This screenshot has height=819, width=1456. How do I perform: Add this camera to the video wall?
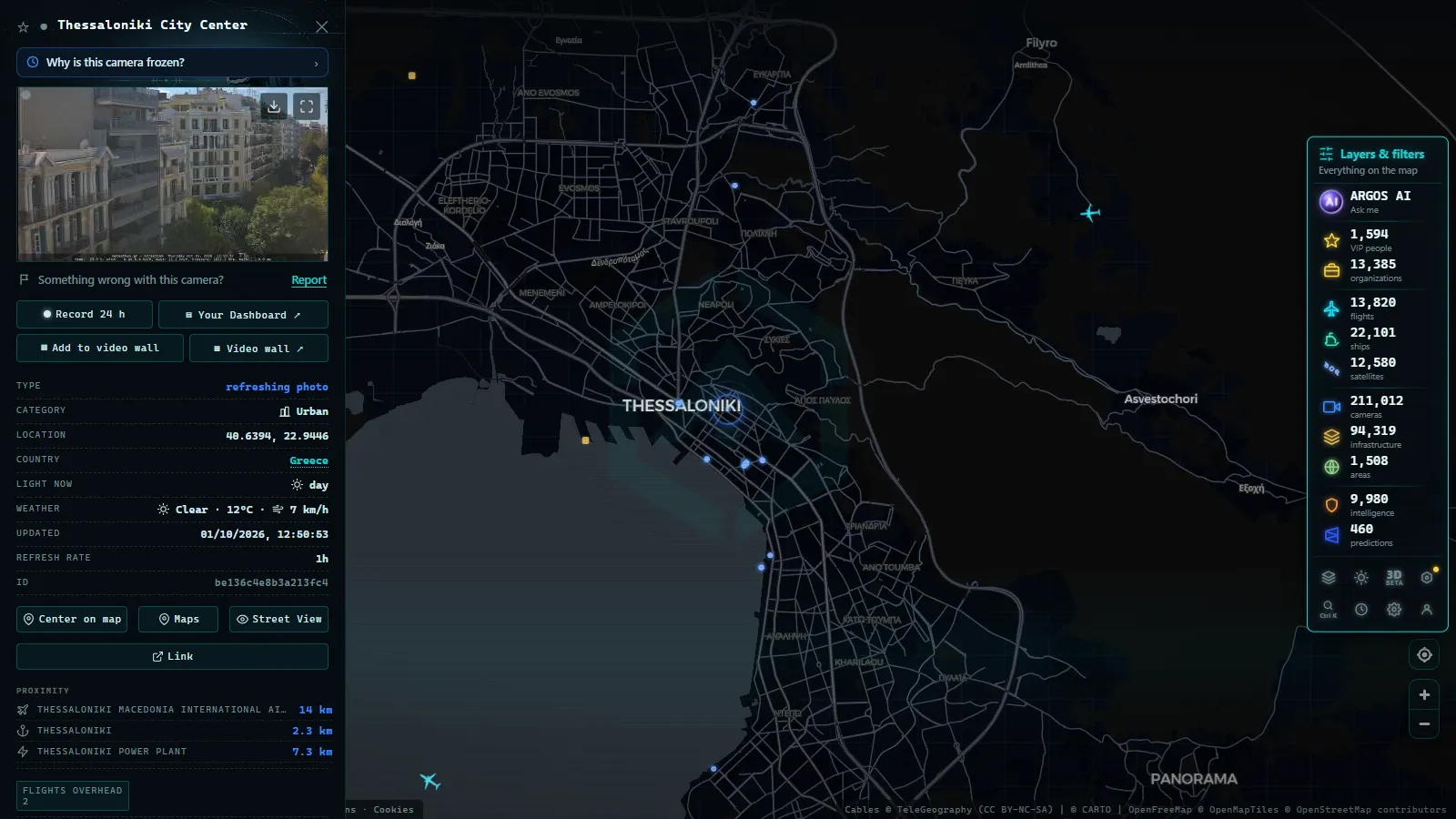(100, 348)
